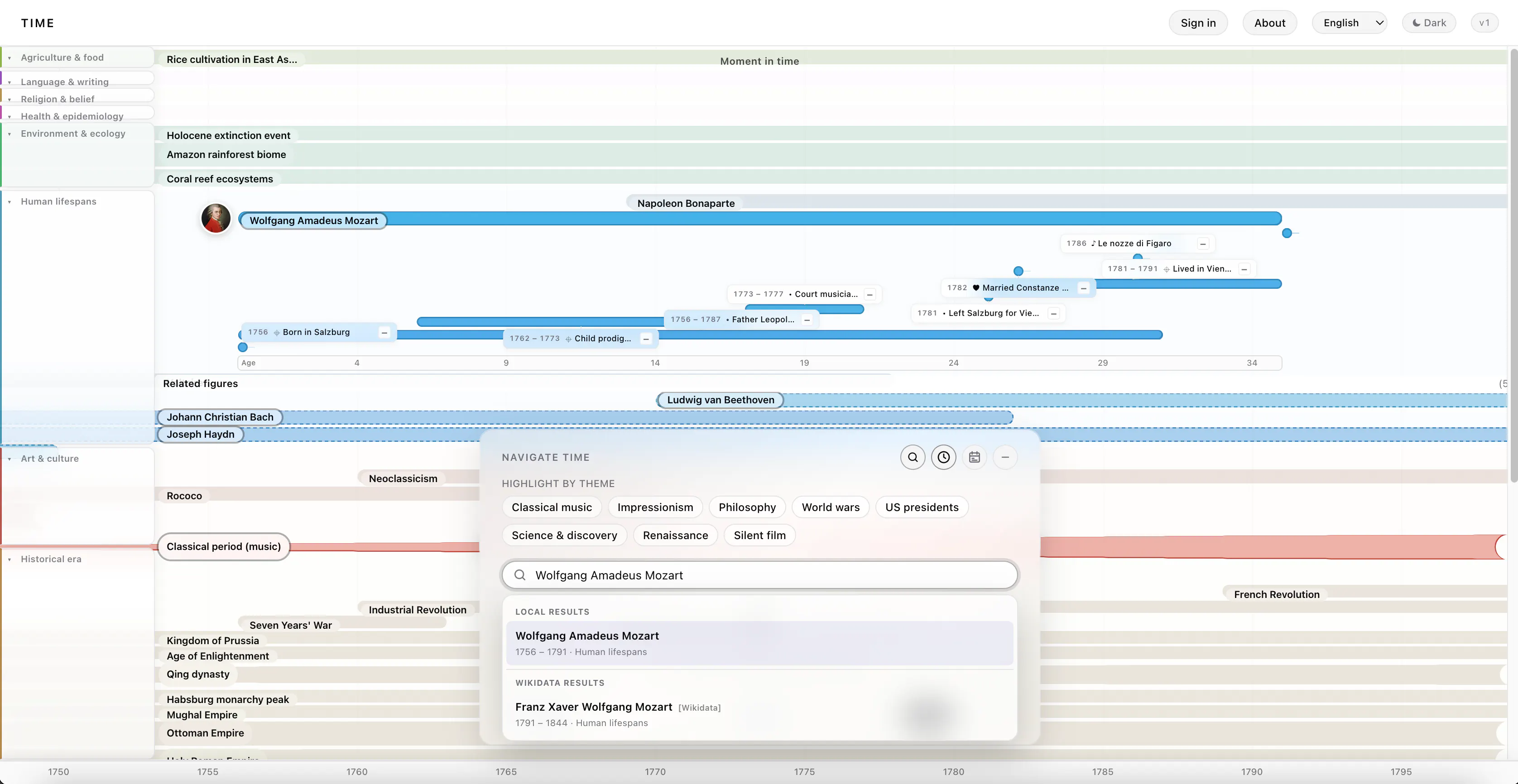Collapse the Language & writing category
The width and height of the screenshot is (1518, 784).
coord(10,82)
